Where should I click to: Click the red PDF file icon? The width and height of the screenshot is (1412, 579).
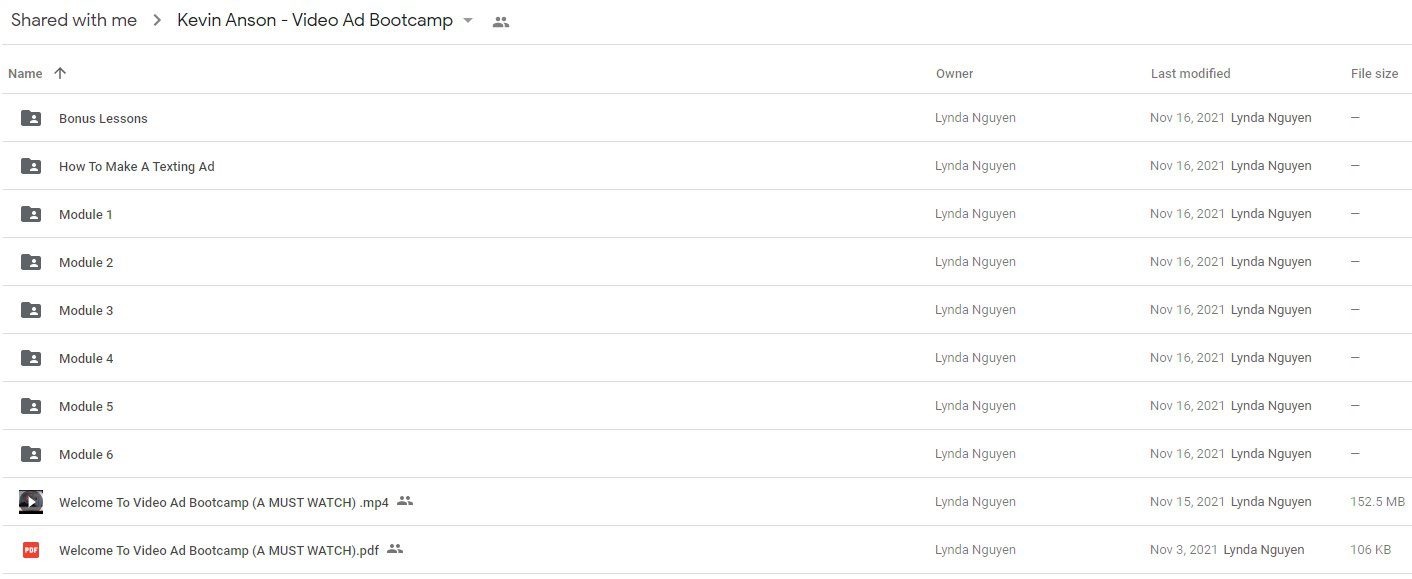pyautogui.click(x=31, y=550)
